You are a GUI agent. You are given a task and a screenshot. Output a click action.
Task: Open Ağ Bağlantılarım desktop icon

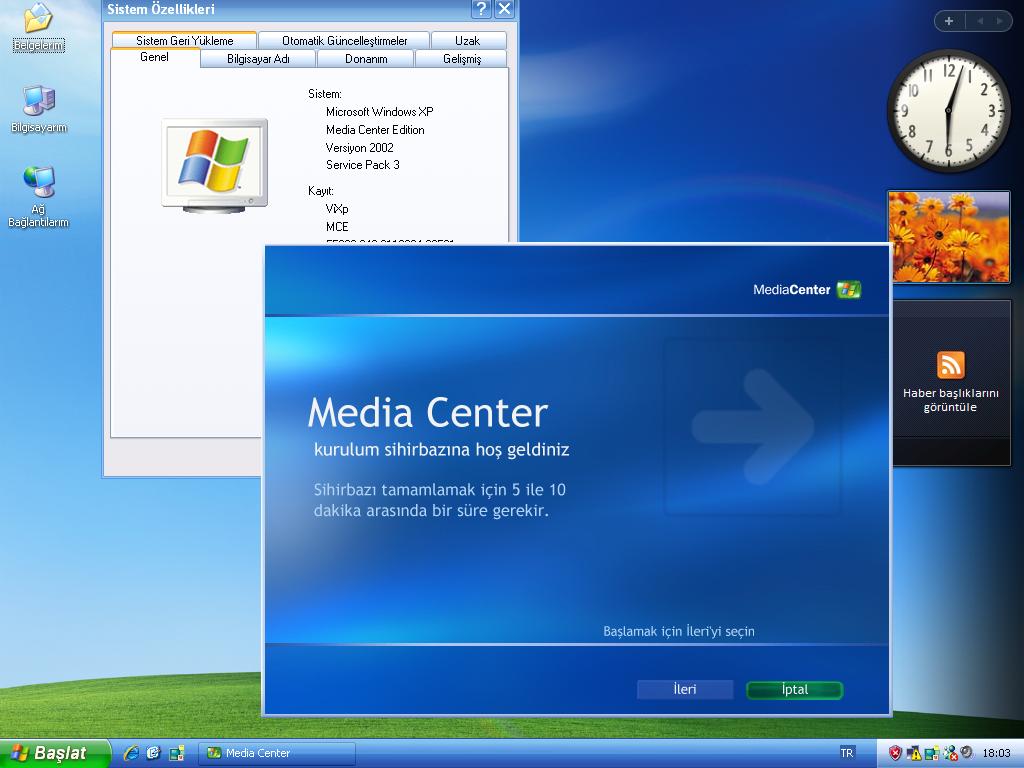point(39,196)
